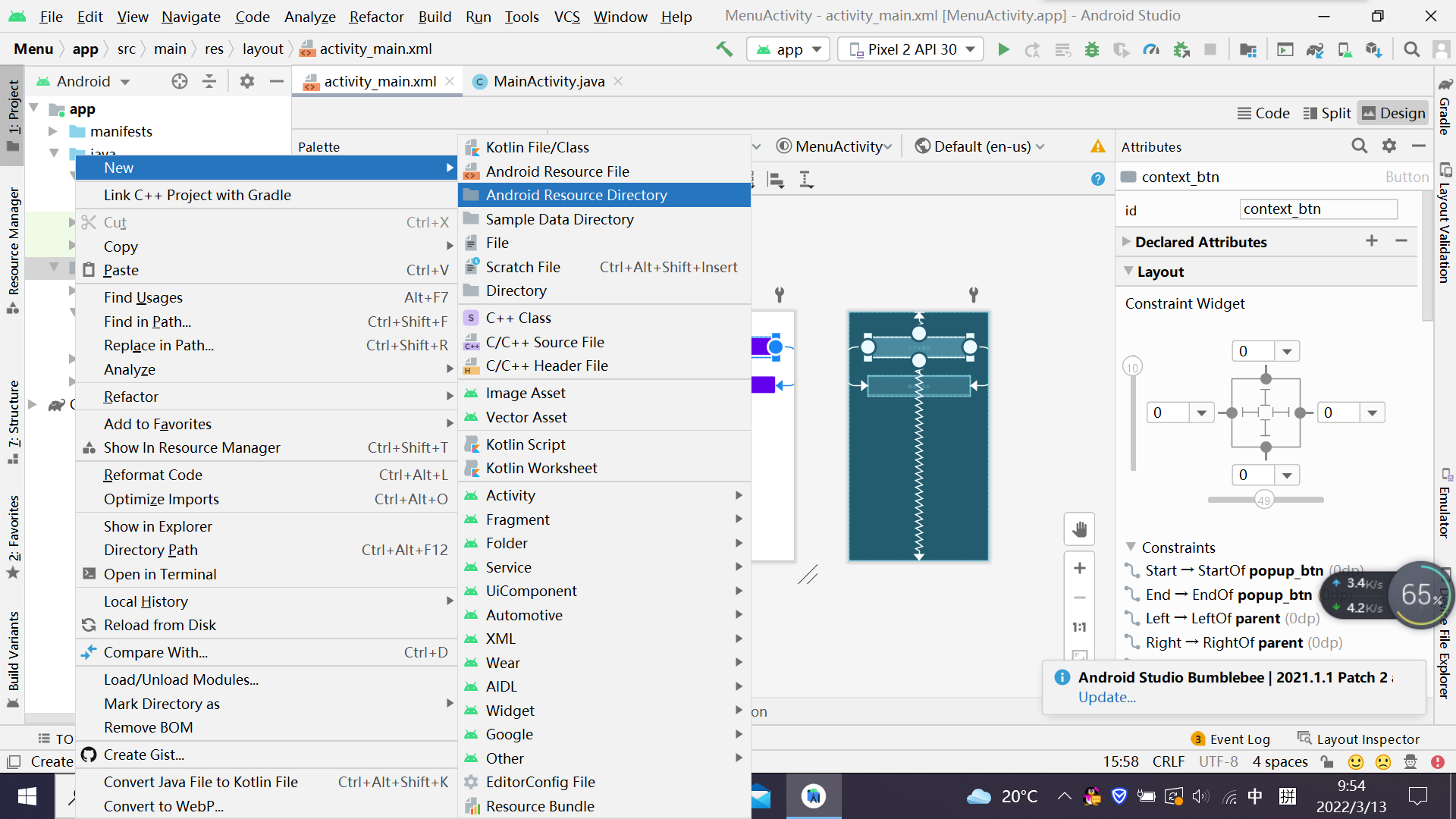This screenshot has width=1456, height=819.
Task: Select the pan hand tool
Action: point(1080,529)
